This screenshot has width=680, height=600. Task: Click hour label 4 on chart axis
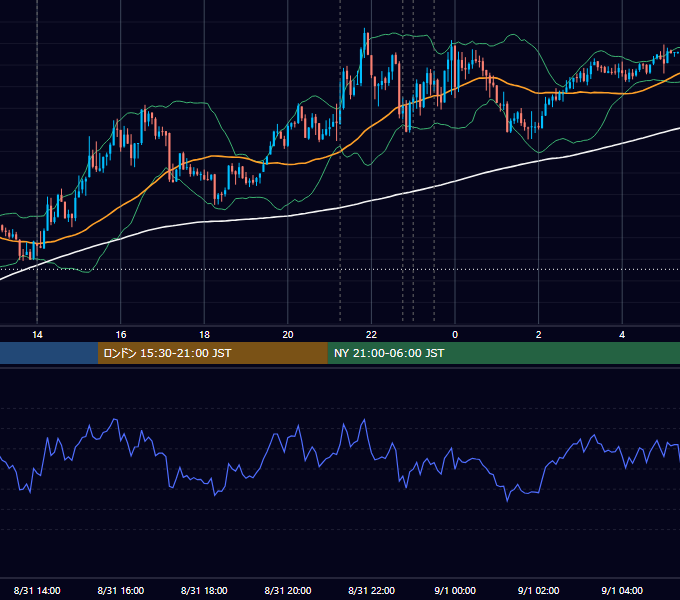pyautogui.click(x=622, y=335)
